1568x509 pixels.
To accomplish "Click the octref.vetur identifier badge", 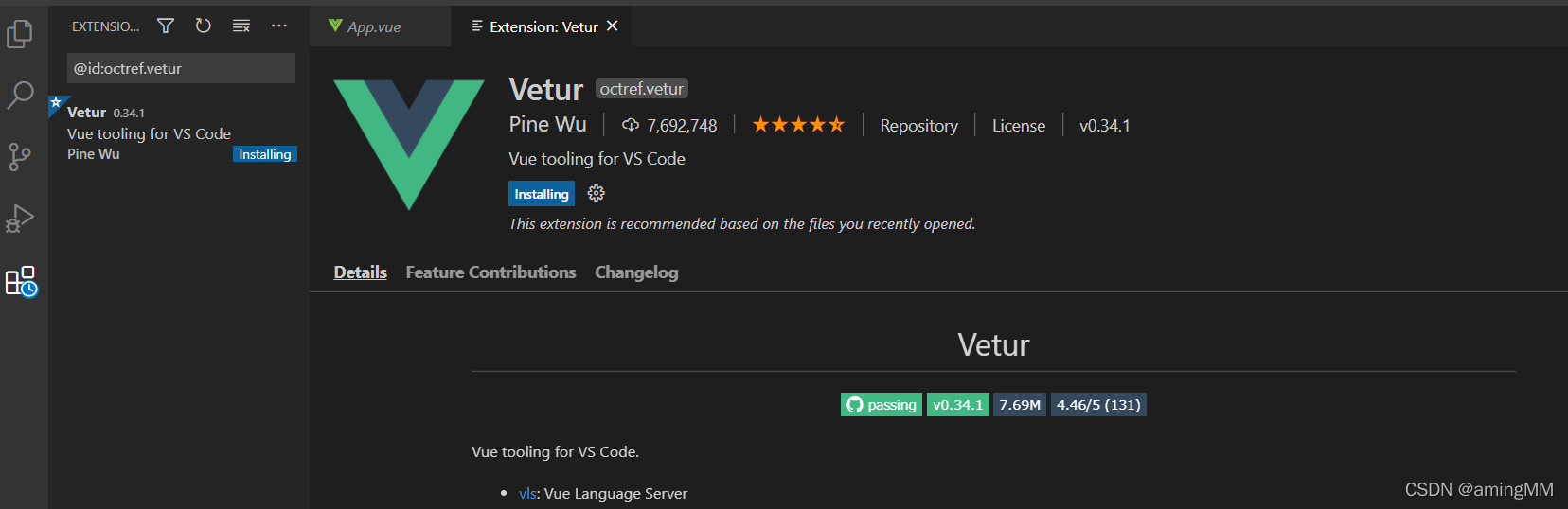I will click(642, 89).
